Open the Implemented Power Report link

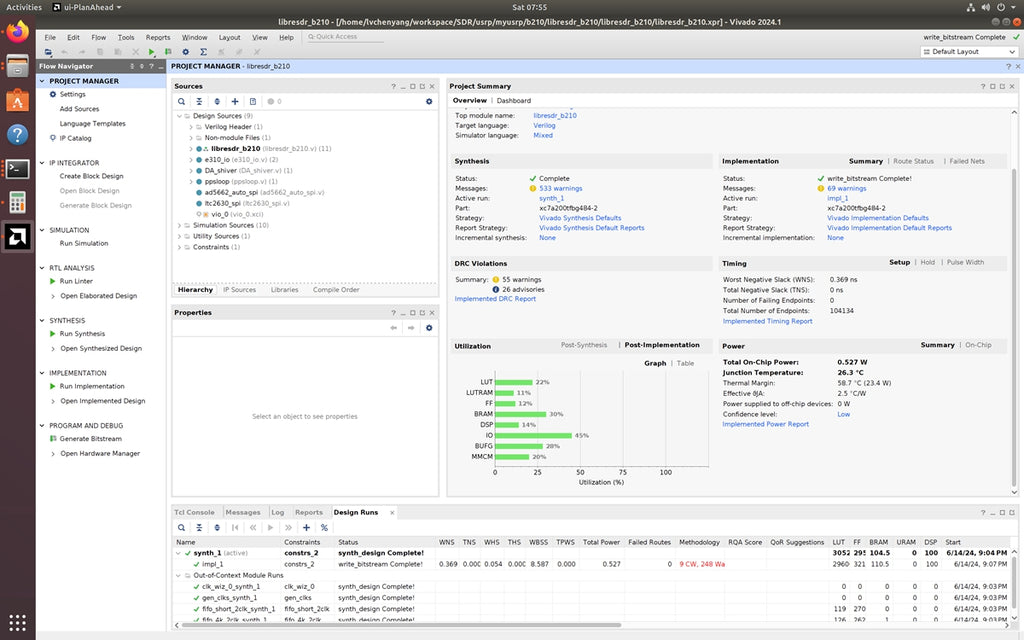click(765, 424)
